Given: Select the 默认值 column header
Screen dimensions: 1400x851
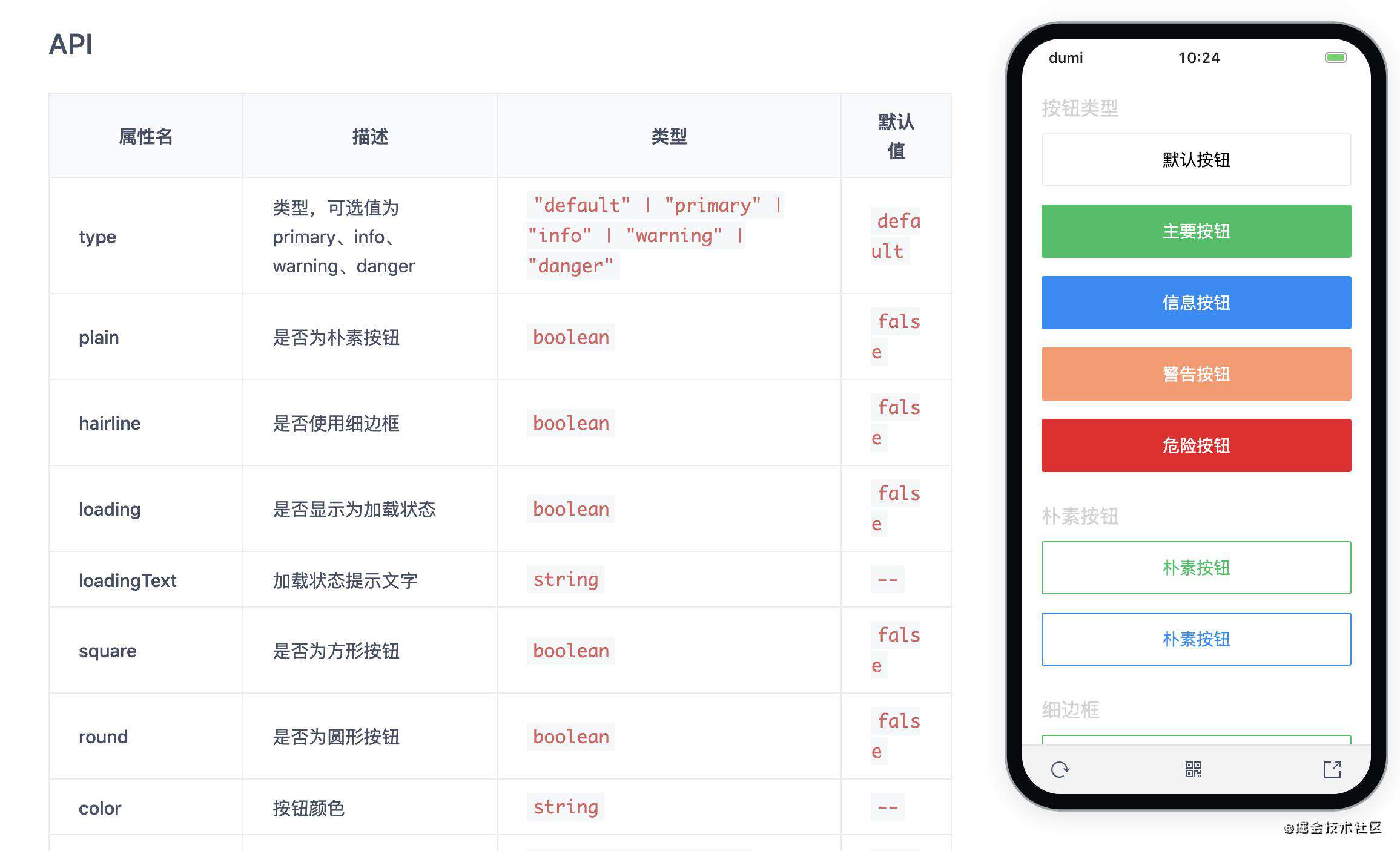Looking at the screenshot, I should 896,136.
